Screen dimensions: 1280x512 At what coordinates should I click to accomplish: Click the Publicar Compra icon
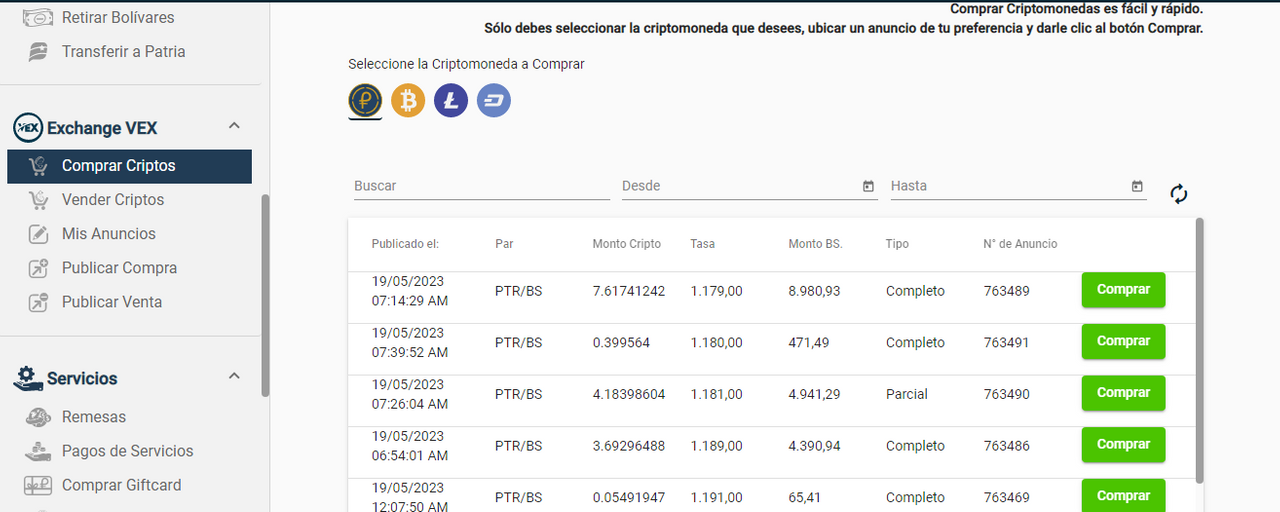(38, 268)
